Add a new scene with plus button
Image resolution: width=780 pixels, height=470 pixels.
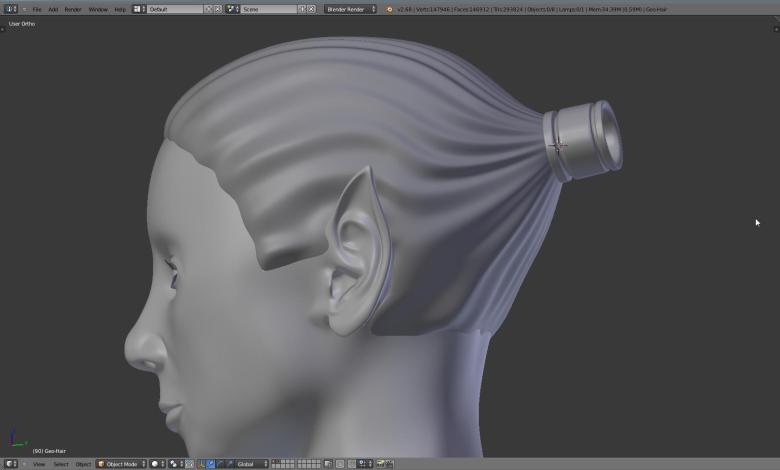pyautogui.click(x=302, y=9)
